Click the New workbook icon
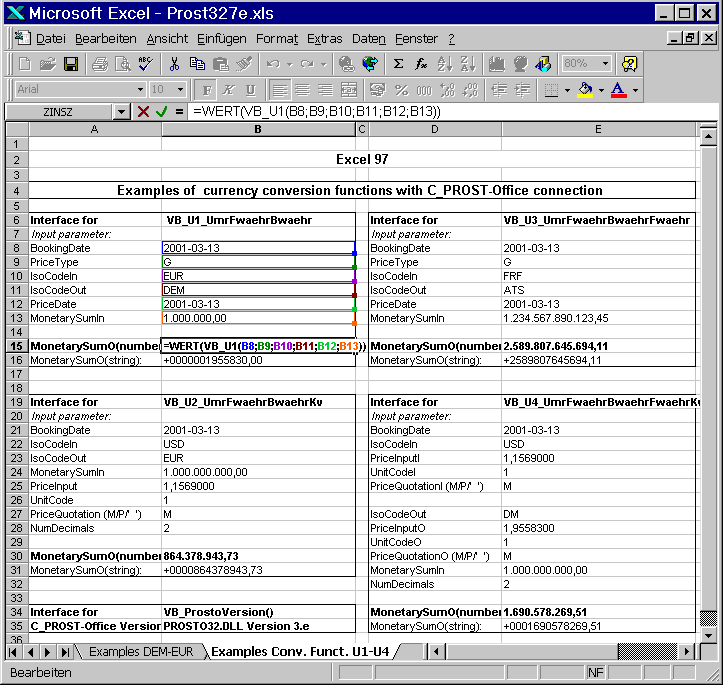Image resolution: width=723 pixels, height=685 pixels. (24, 64)
